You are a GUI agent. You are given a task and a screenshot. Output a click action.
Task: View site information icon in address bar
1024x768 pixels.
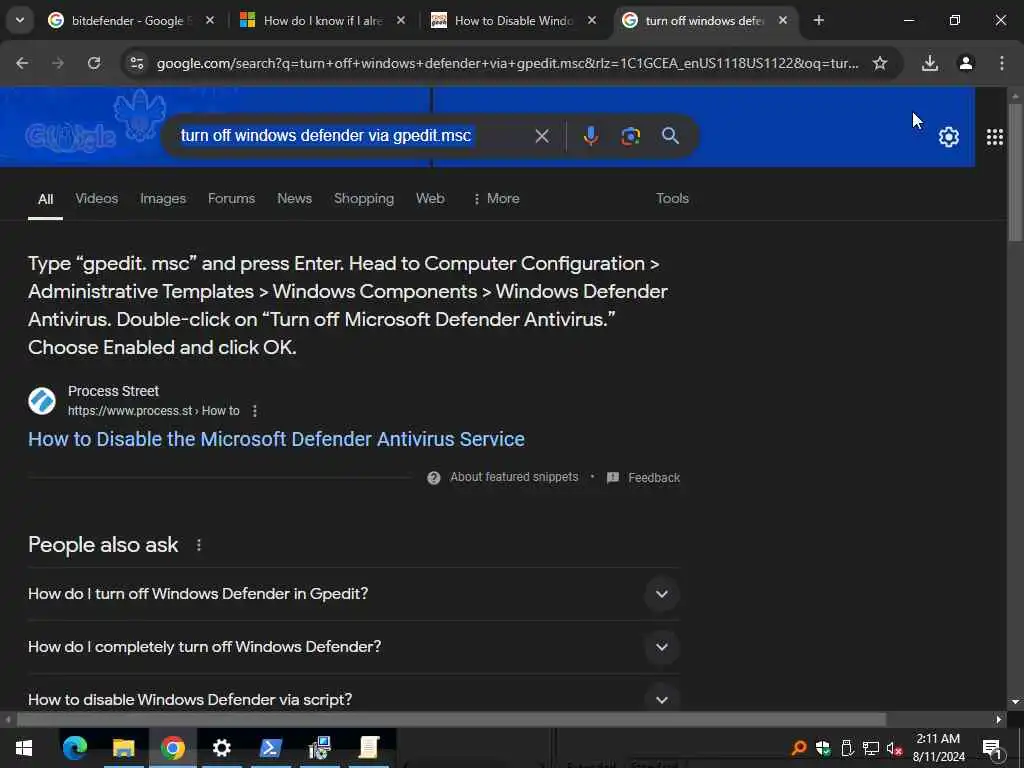point(136,63)
